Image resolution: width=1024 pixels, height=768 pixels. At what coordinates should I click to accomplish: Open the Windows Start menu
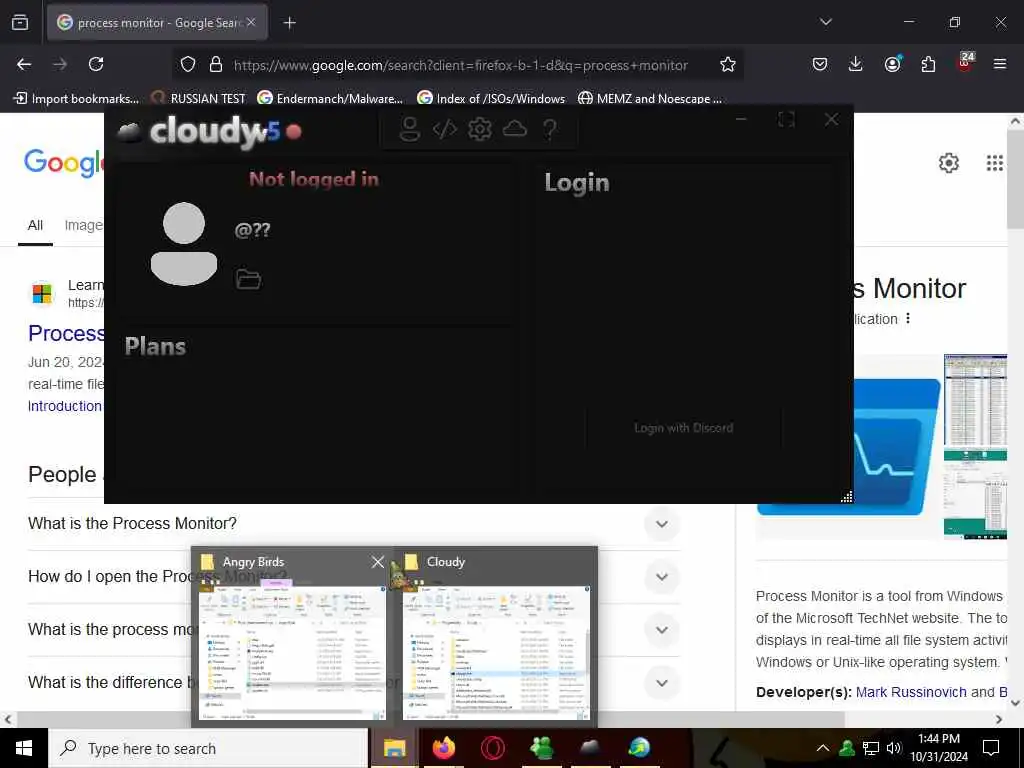point(24,748)
